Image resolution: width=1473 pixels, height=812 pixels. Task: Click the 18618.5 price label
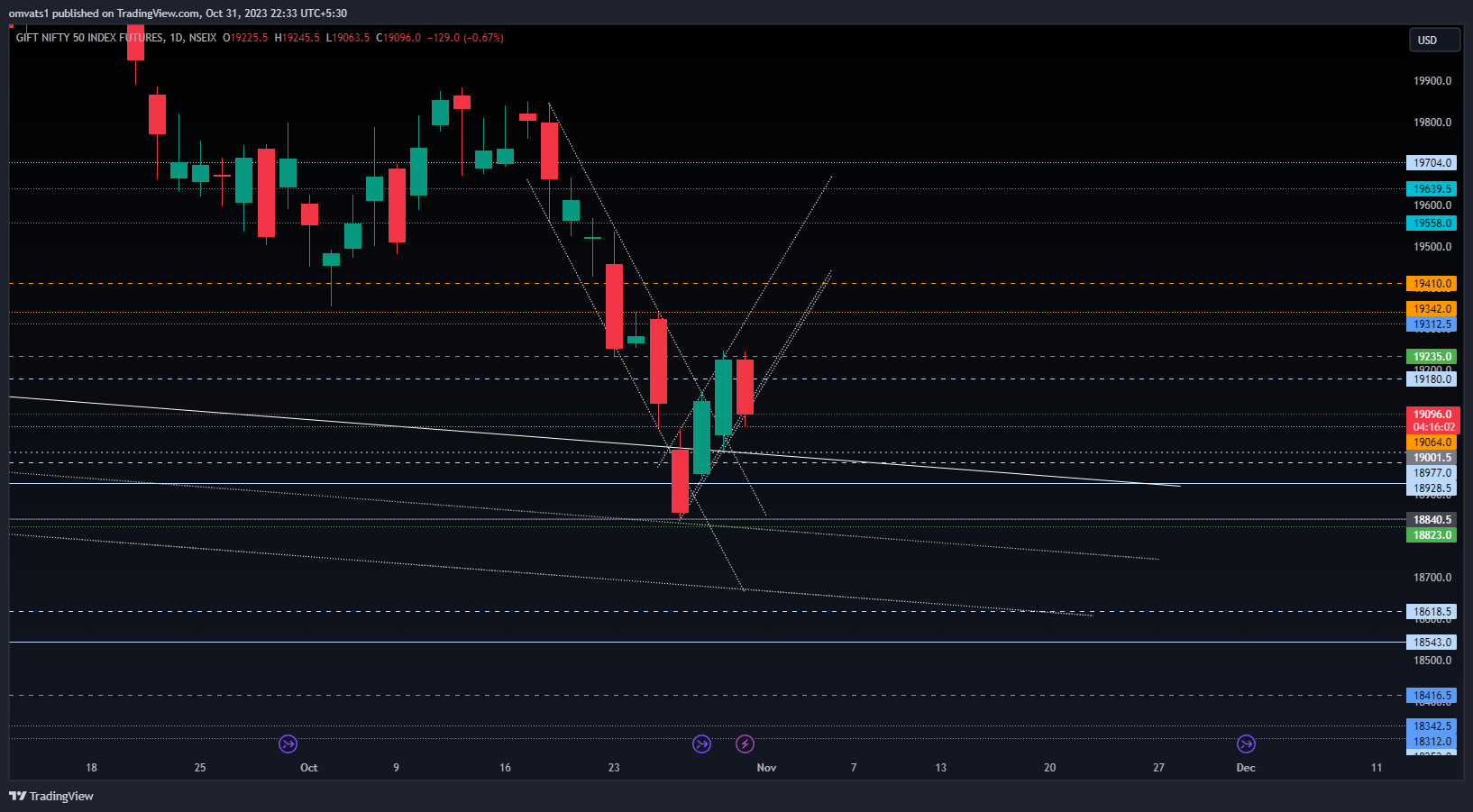pyautogui.click(x=1432, y=612)
